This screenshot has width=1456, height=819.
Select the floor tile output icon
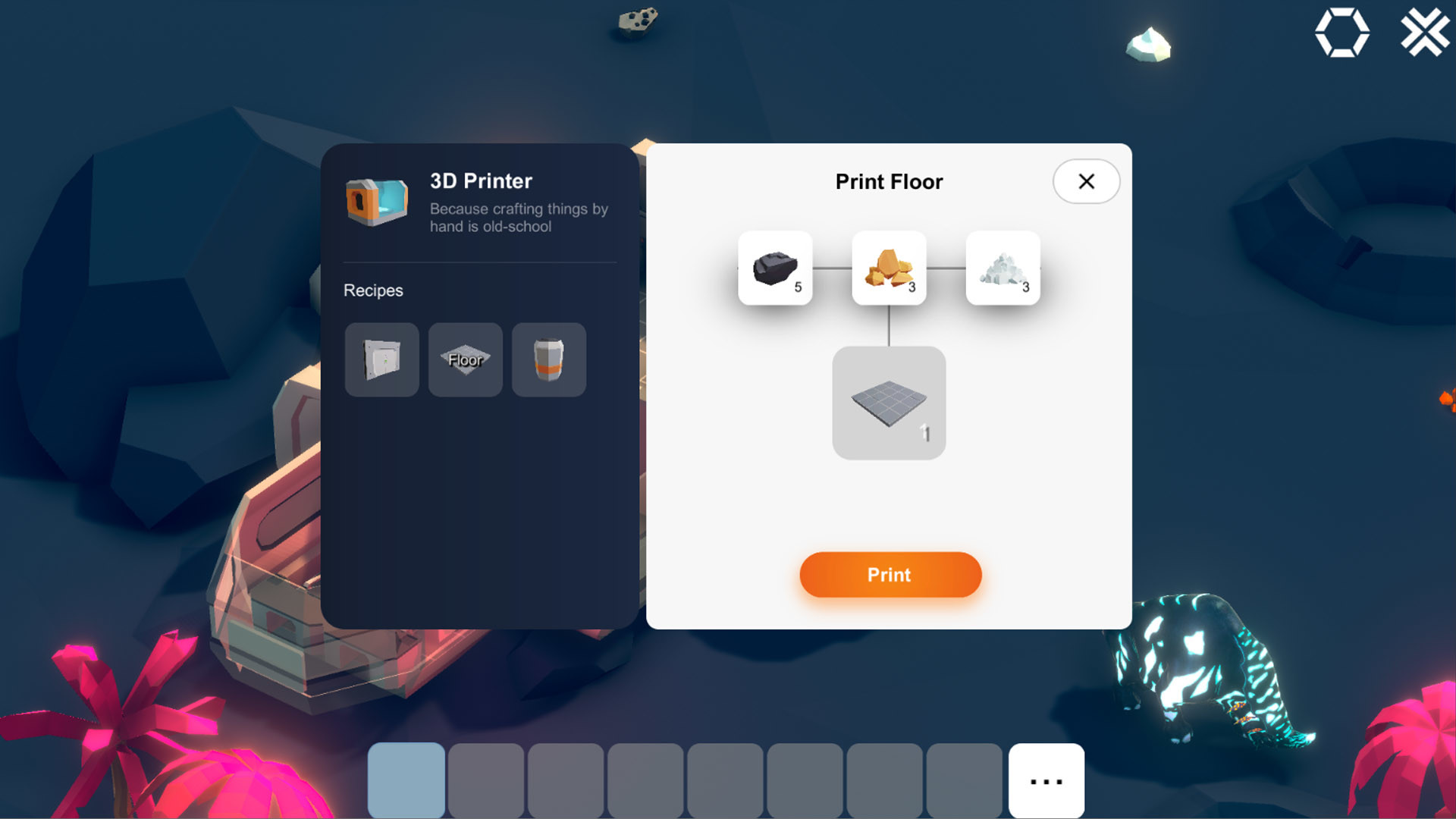(x=888, y=402)
